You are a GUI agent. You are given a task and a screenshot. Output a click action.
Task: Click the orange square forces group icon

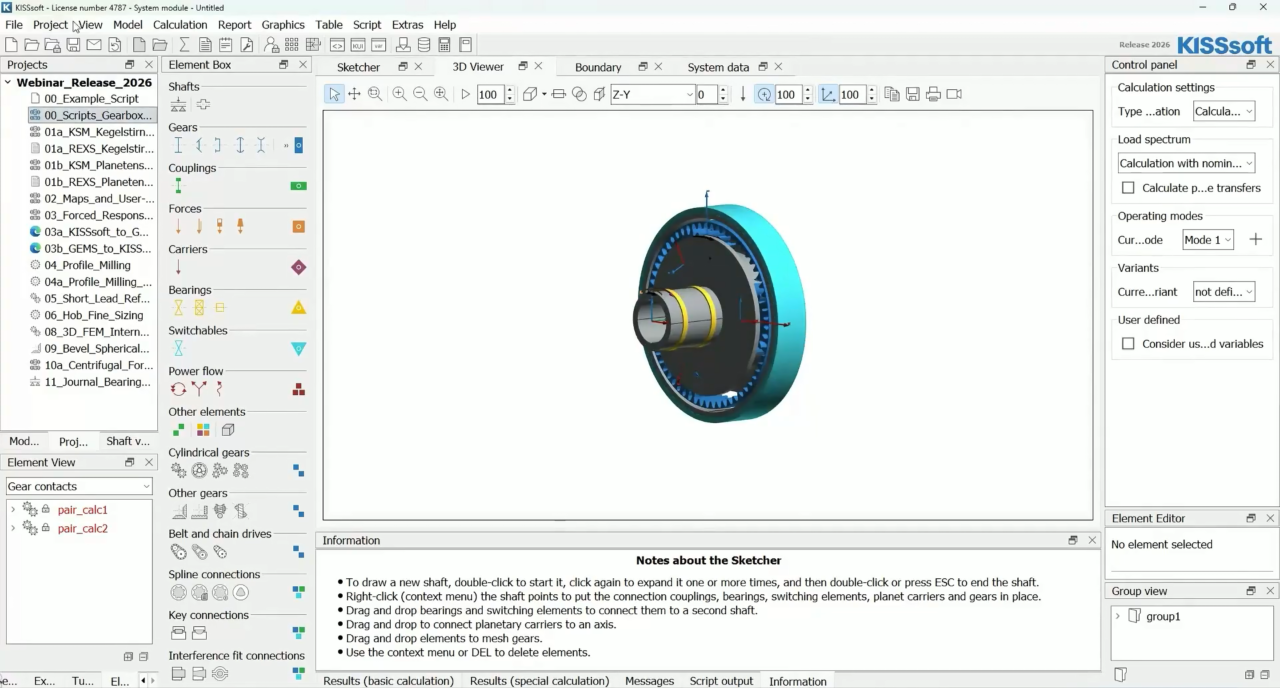[298, 227]
